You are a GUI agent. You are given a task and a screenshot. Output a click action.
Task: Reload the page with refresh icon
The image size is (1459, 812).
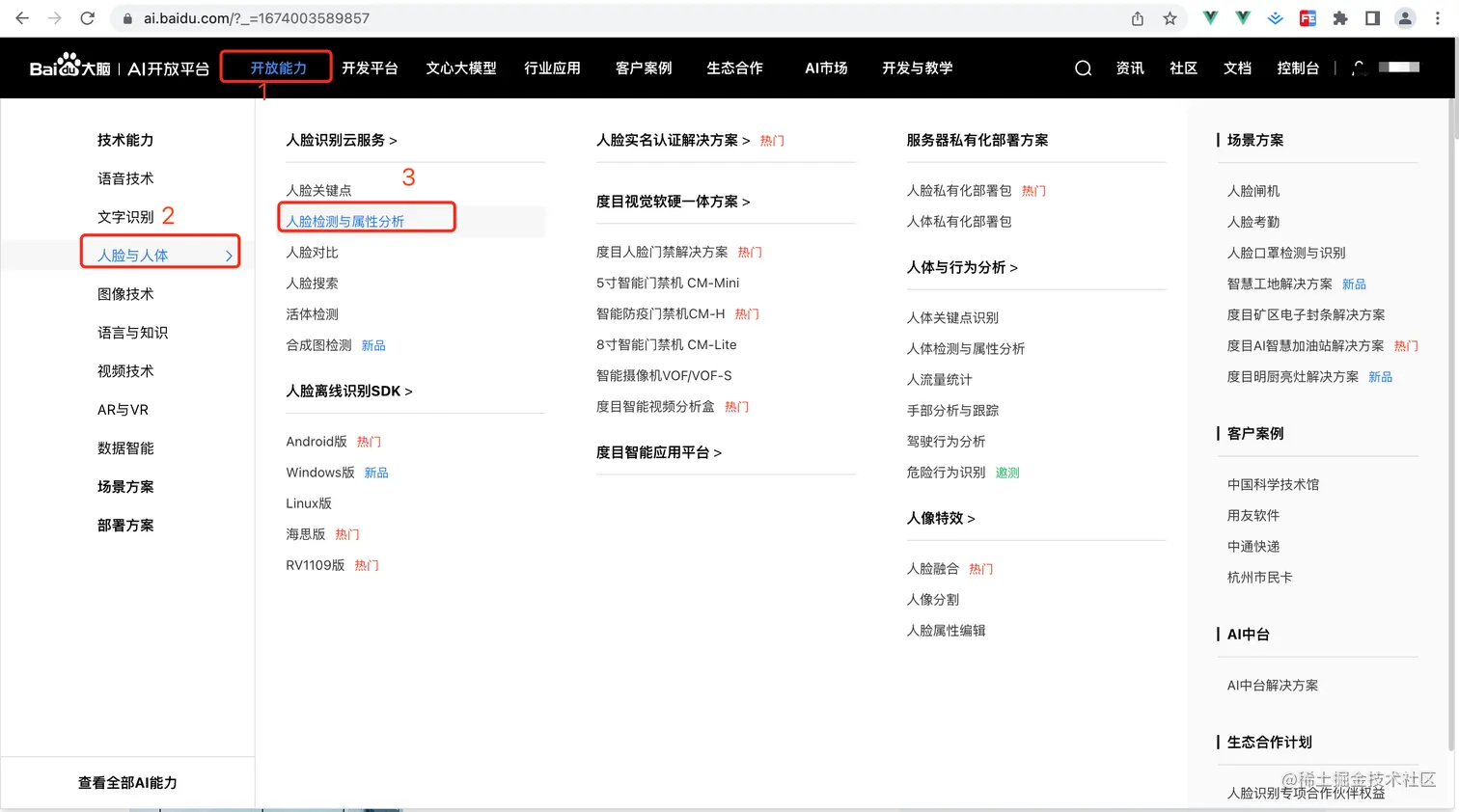coord(87,18)
